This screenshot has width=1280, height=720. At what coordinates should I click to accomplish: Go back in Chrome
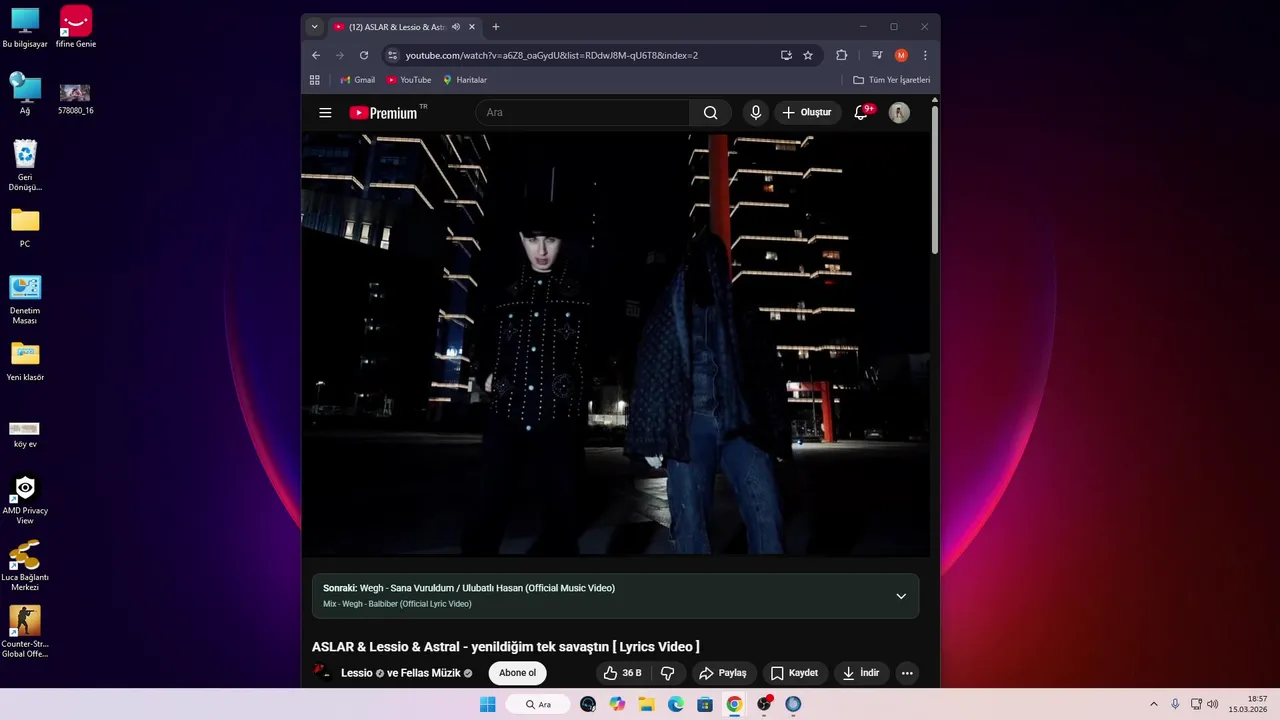pyautogui.click(x=316, y=55)
